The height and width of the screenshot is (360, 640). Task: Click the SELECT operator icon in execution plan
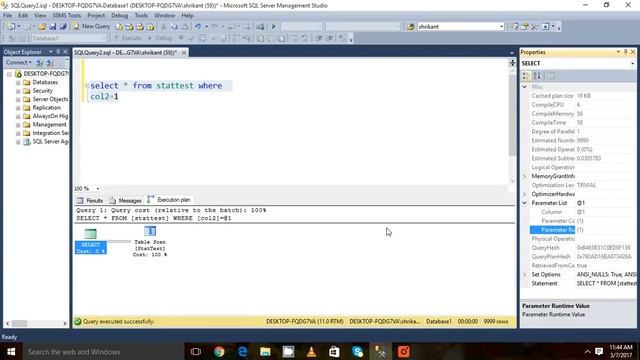[91, 234]
